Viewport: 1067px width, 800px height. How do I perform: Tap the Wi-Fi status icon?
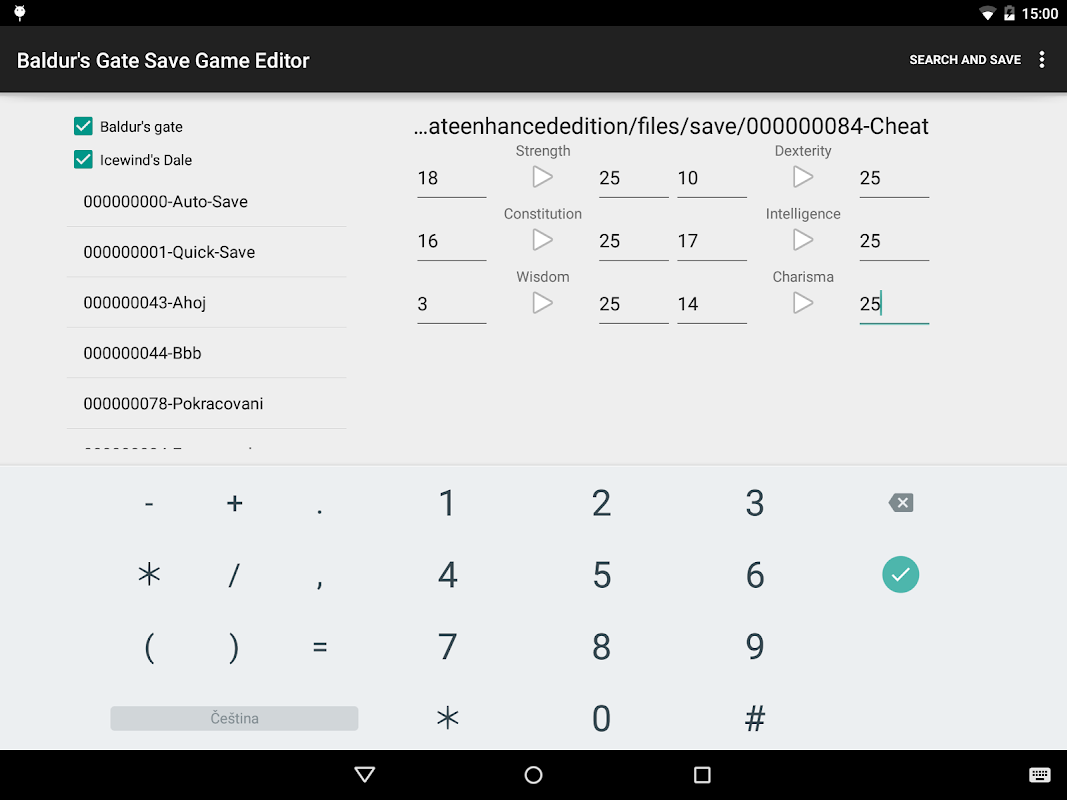[x=987, y=14]
